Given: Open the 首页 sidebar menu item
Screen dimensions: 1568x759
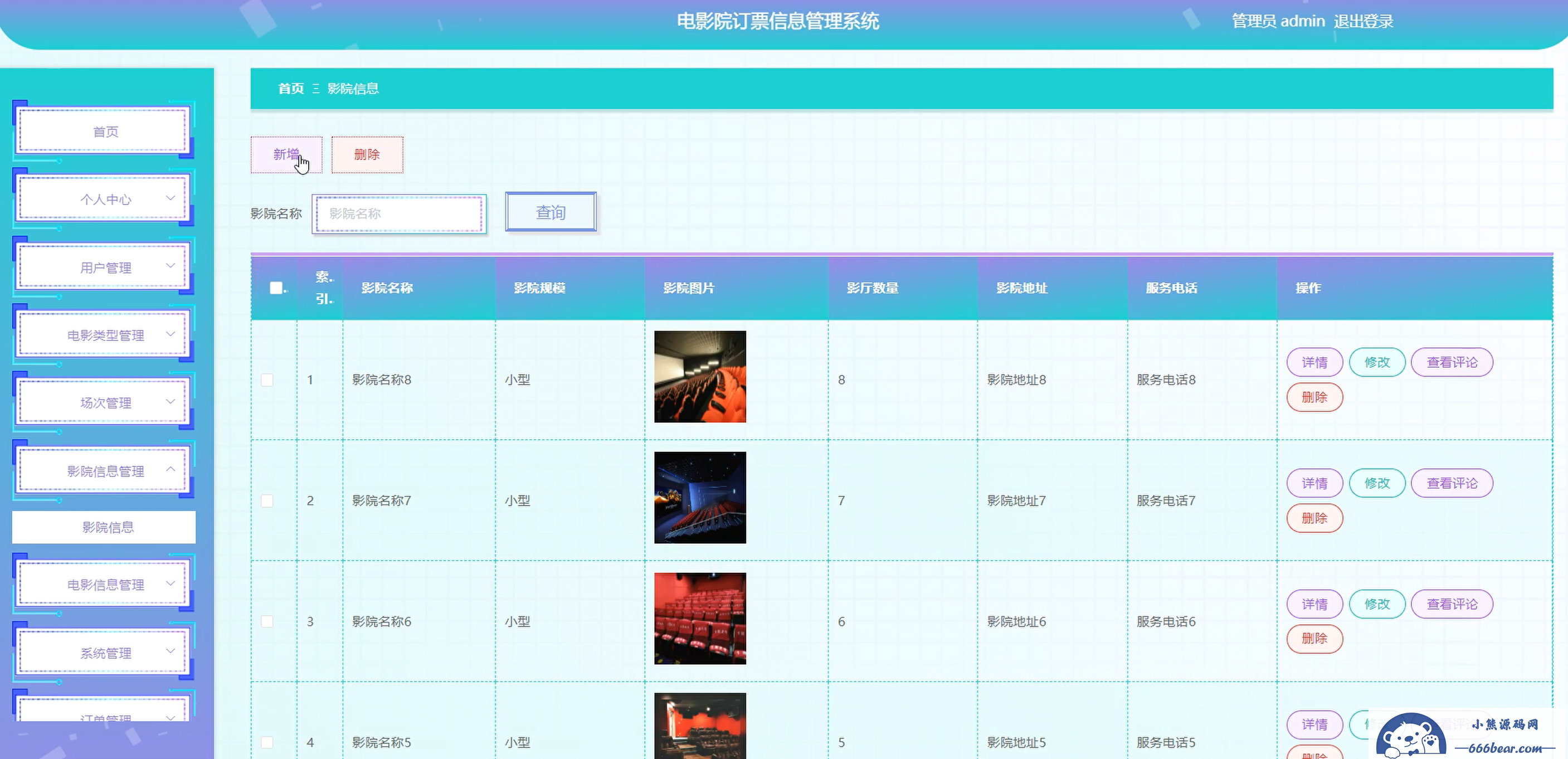Looking at the screenshot, I should pos(104,131).
